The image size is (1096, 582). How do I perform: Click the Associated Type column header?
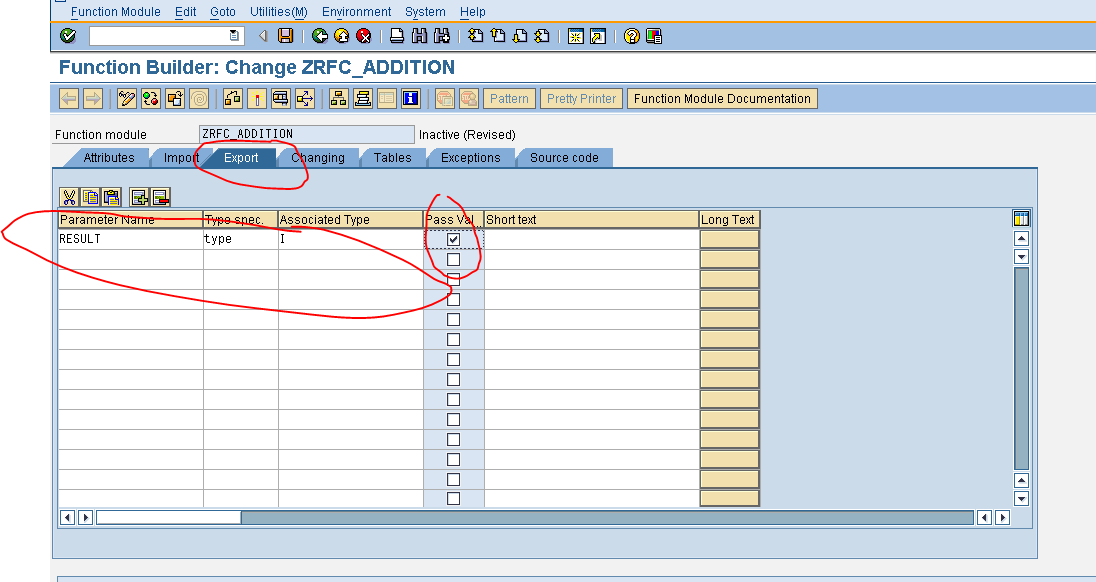coord(350,219)
